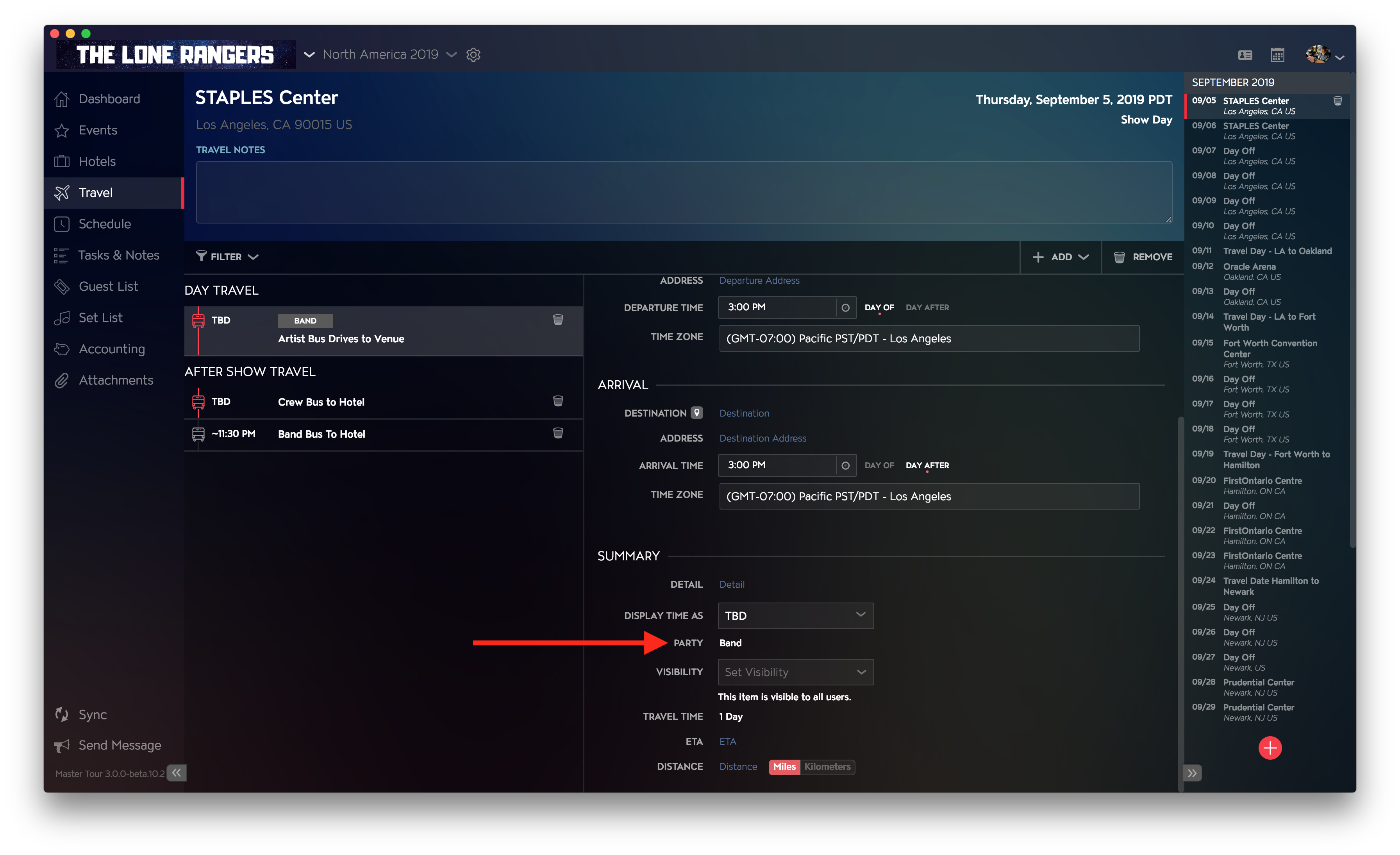Select the 09/15 Fort Worth Convention Center date
This screenshot has width=1400, height=855.
click(x=1267, y=354)
